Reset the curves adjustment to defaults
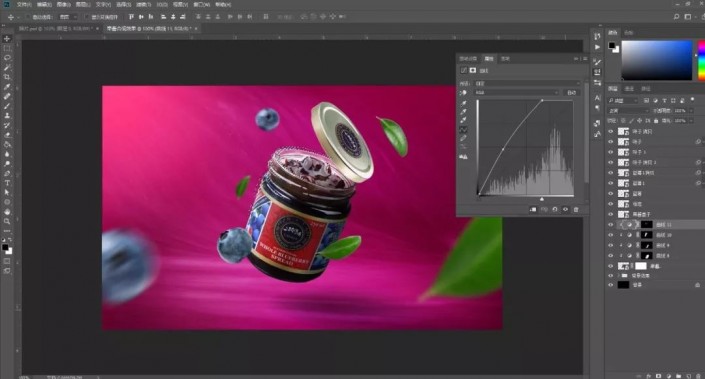 [555, 210]
